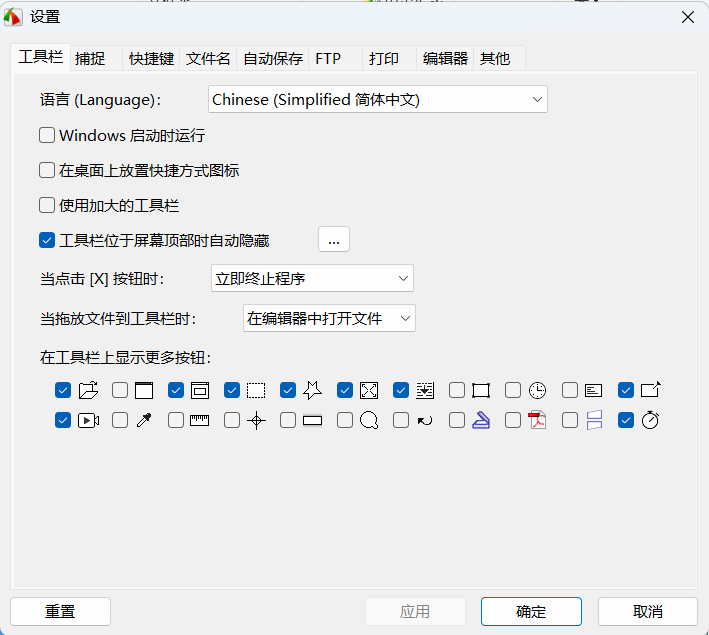This screenshot has width=709, height=635.
Task: Click the greyed 应用 button
Action: coord(415,611)
